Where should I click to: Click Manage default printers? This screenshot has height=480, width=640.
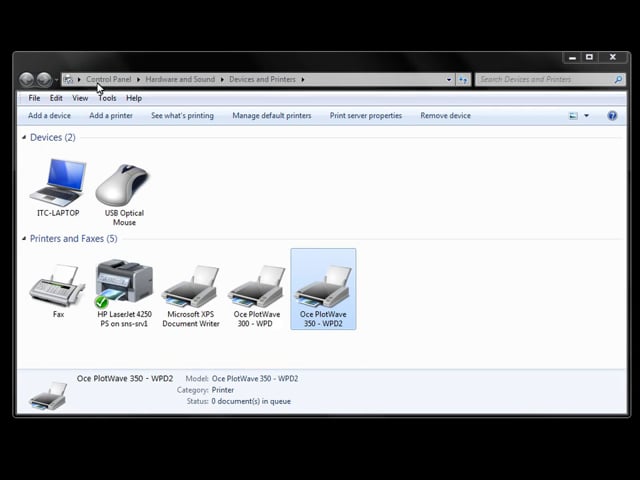[272, 116]
